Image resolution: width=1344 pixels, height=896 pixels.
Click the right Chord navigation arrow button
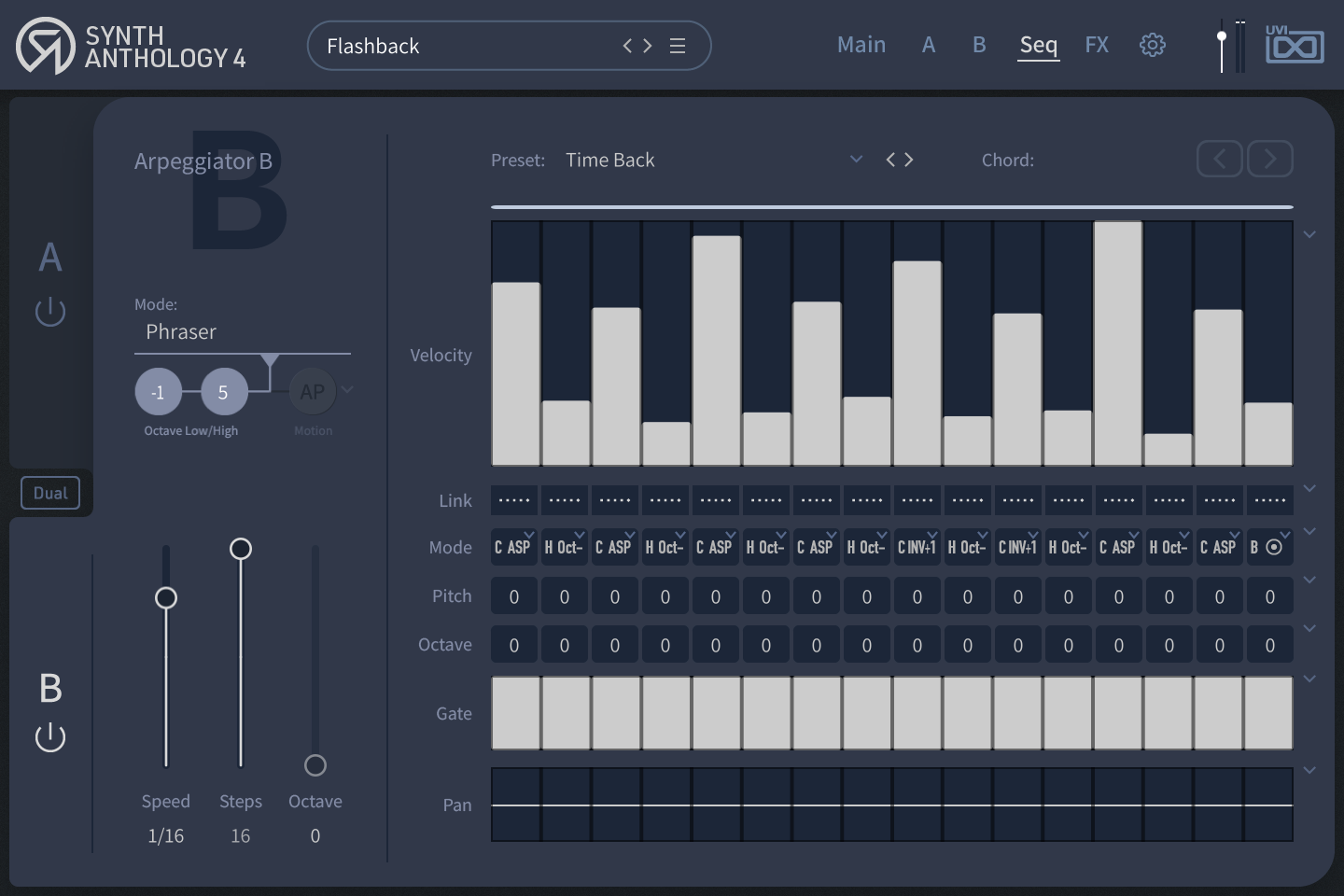point(1269,159)
